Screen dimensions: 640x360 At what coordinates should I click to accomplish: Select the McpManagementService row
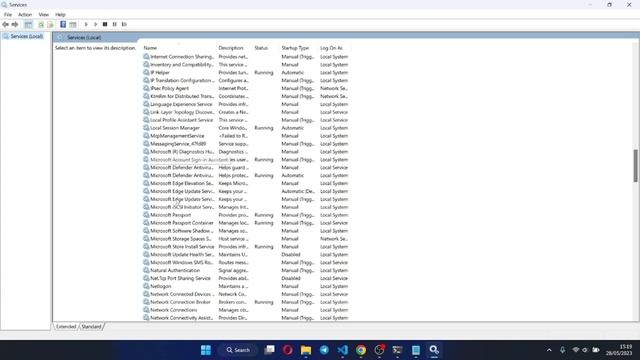(246, 136)
